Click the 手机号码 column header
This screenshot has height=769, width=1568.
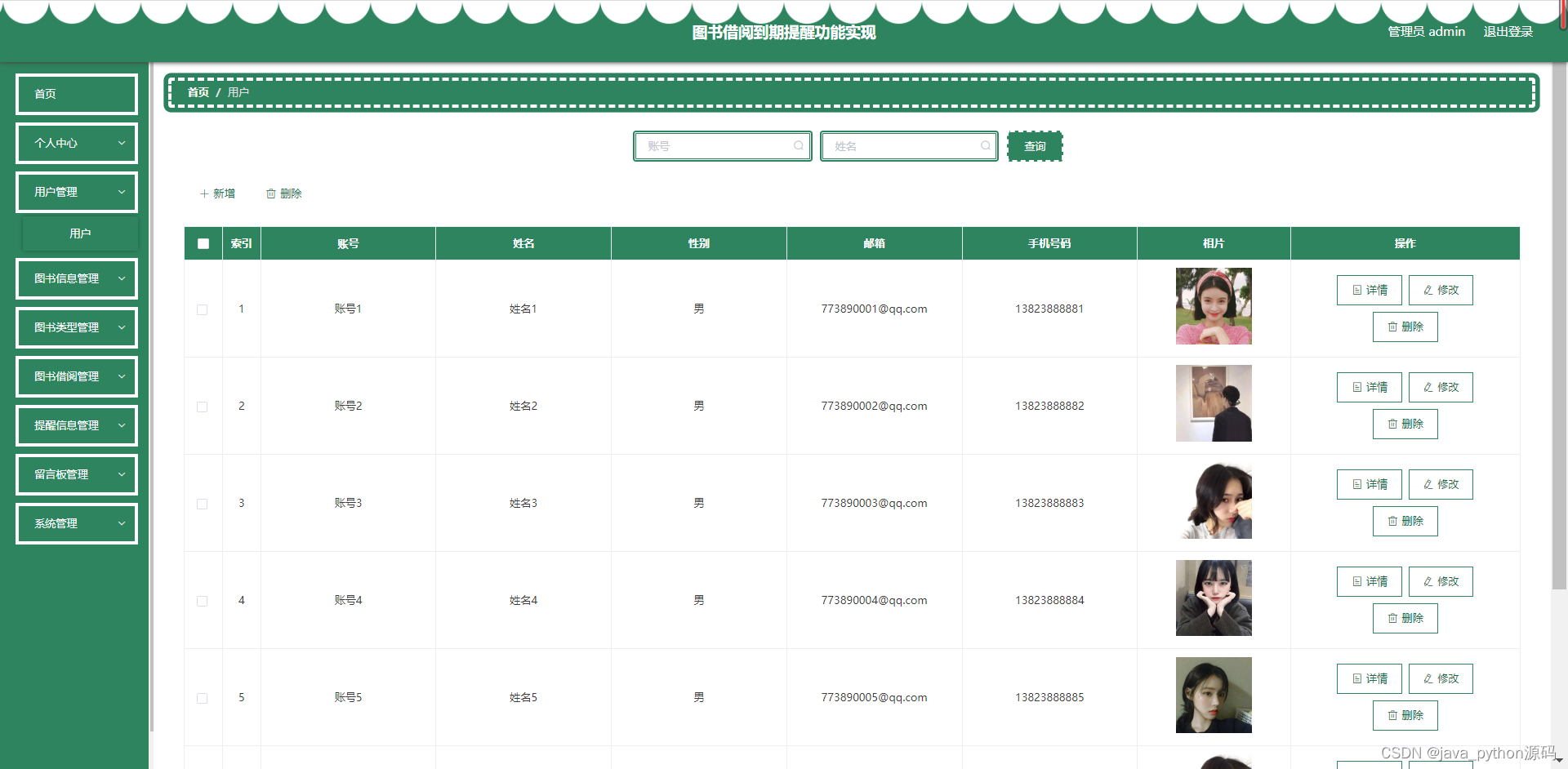1049,243
